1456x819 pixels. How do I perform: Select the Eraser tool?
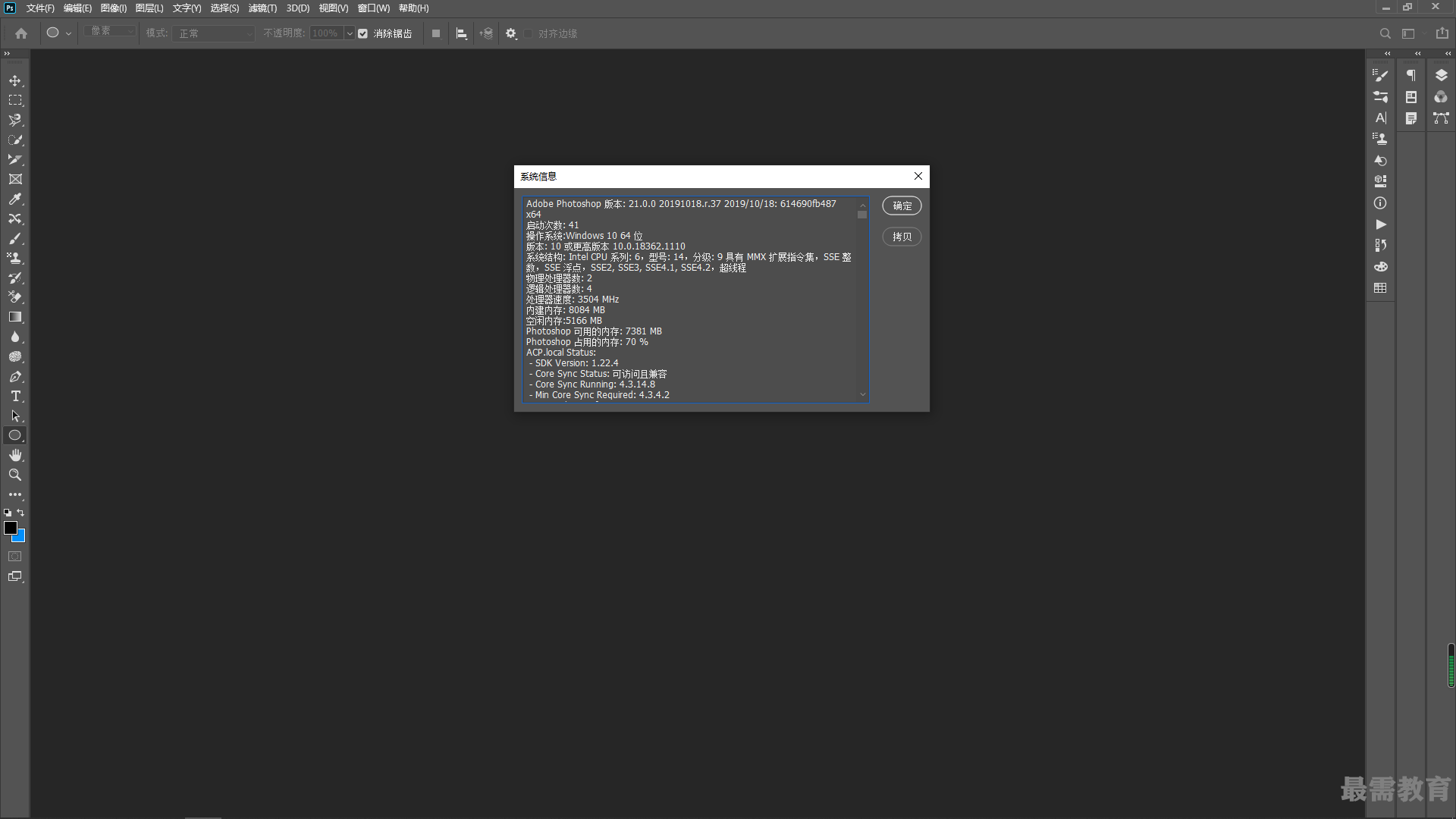pos(15,297)
